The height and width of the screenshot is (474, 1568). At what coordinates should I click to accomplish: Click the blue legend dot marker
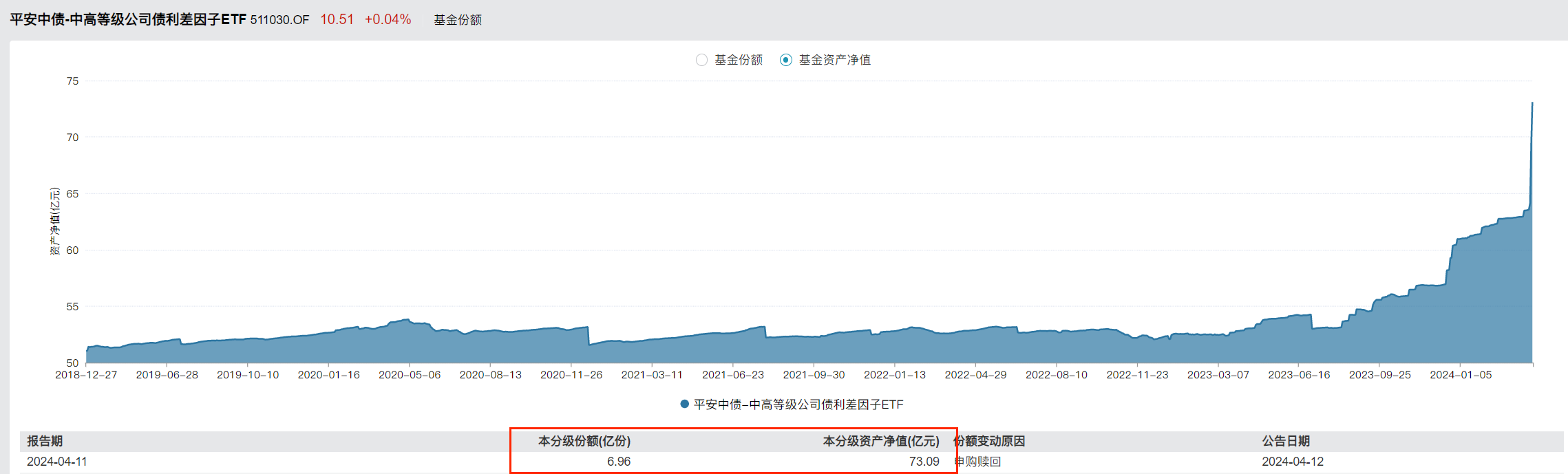pyautogui.click(x=684, y=404)
